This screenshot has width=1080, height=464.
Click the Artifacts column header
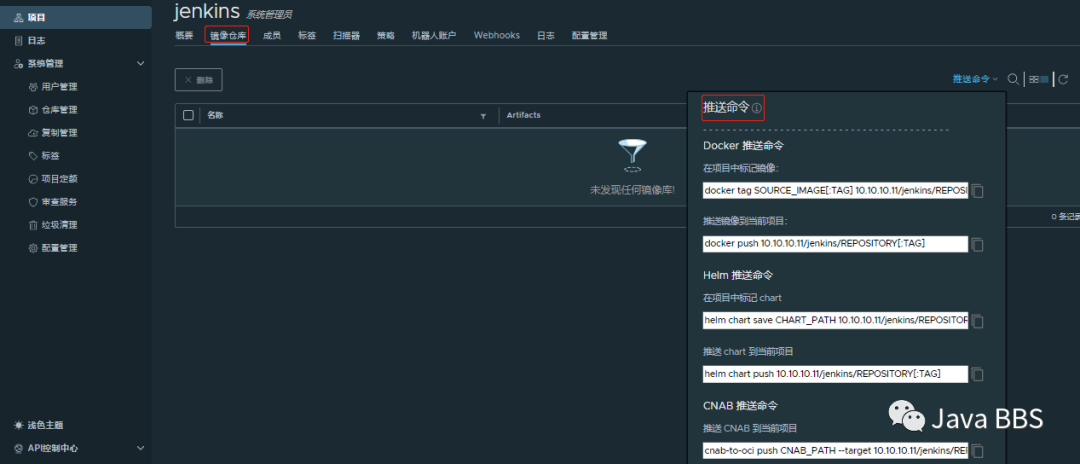tap(523, 115)
